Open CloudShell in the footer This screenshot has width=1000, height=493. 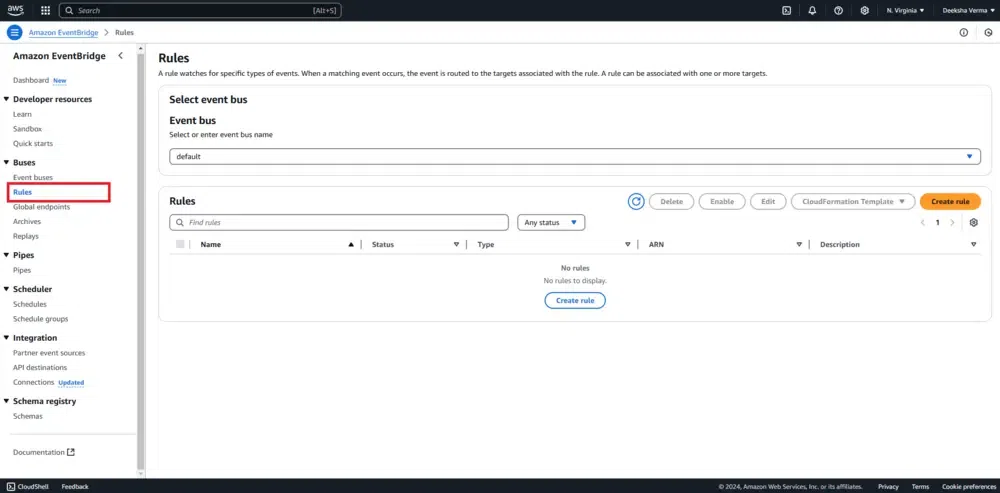point(28,487)
